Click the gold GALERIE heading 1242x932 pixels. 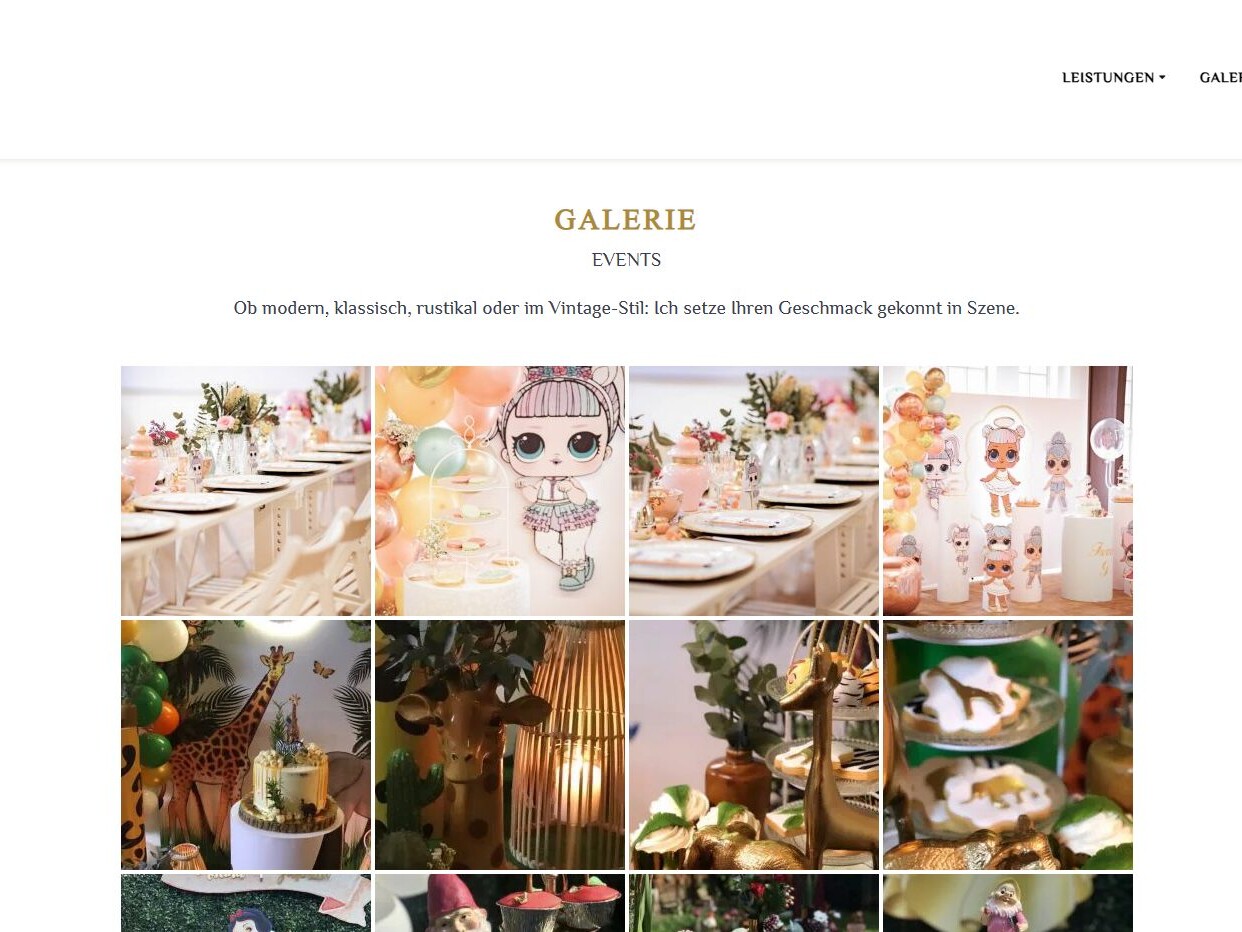(625, 220)
